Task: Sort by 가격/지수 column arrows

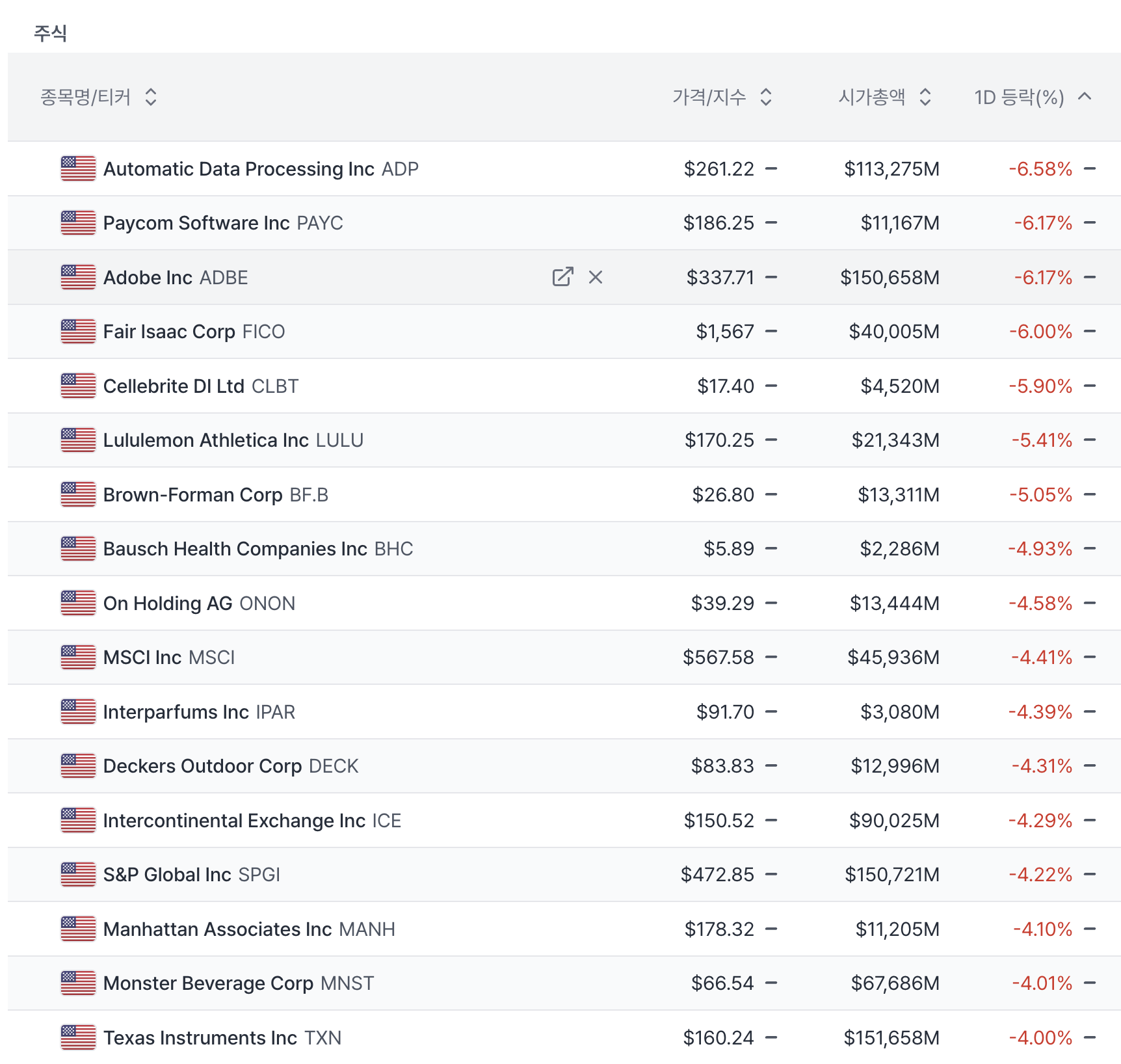Action: click(x=766, y=97)
